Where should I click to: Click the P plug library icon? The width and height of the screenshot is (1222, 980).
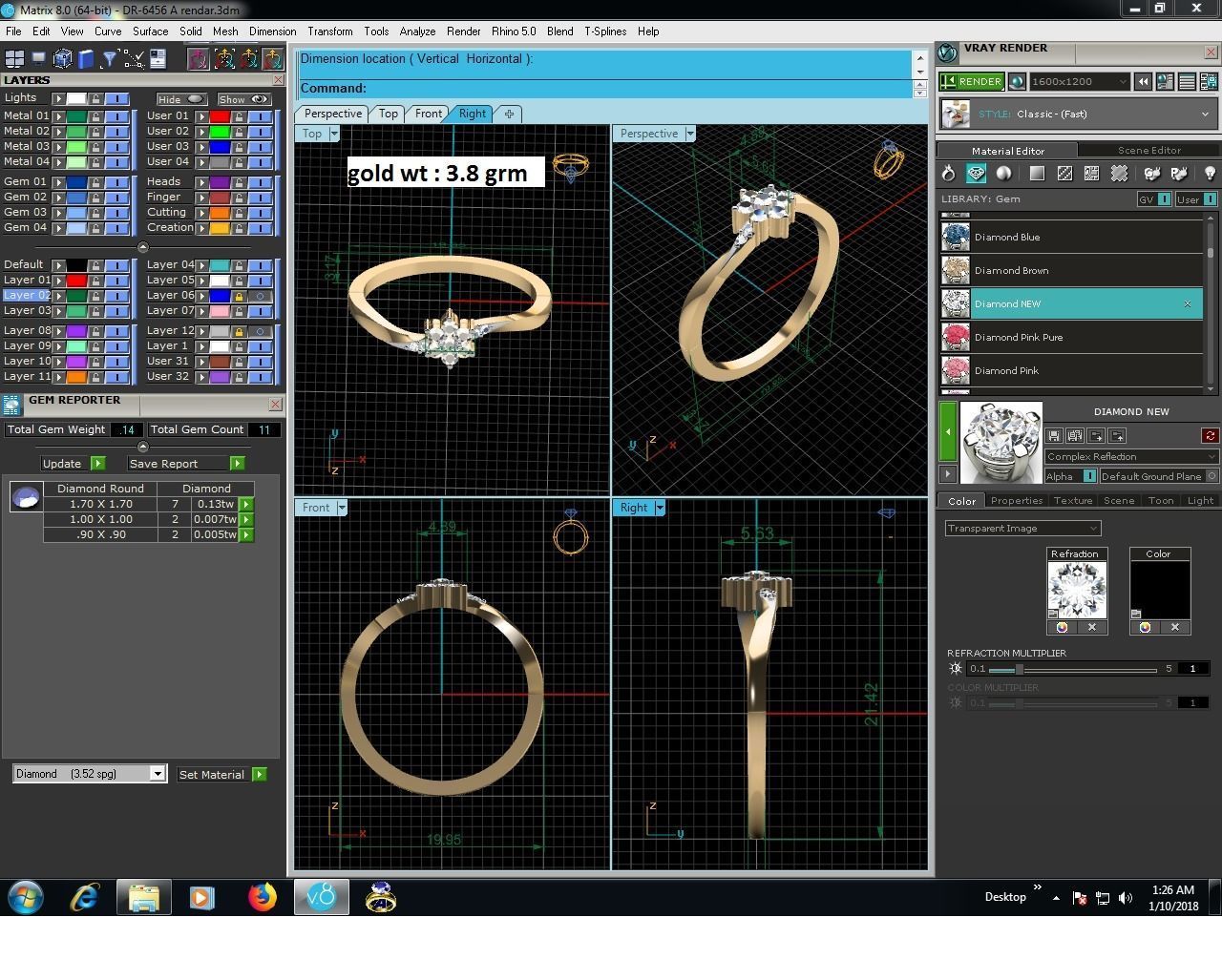tap(1180, 173)
